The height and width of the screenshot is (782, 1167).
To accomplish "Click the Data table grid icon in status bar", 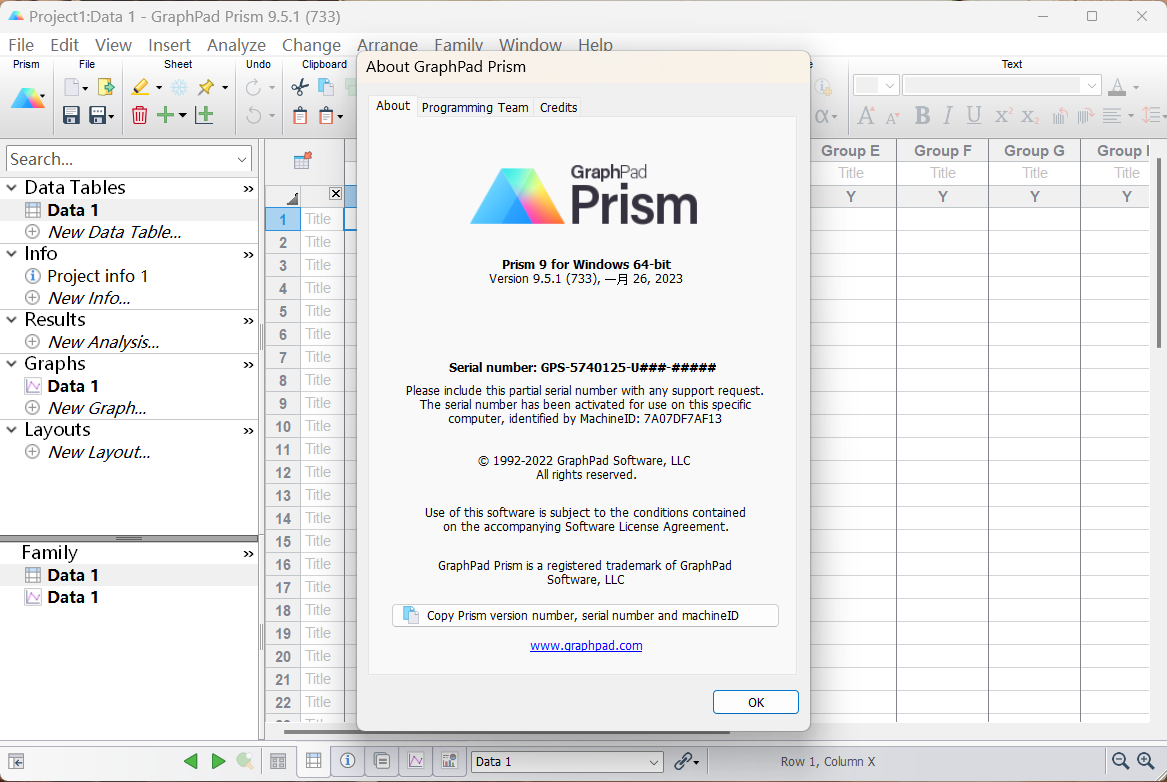I will pos(313,760).
